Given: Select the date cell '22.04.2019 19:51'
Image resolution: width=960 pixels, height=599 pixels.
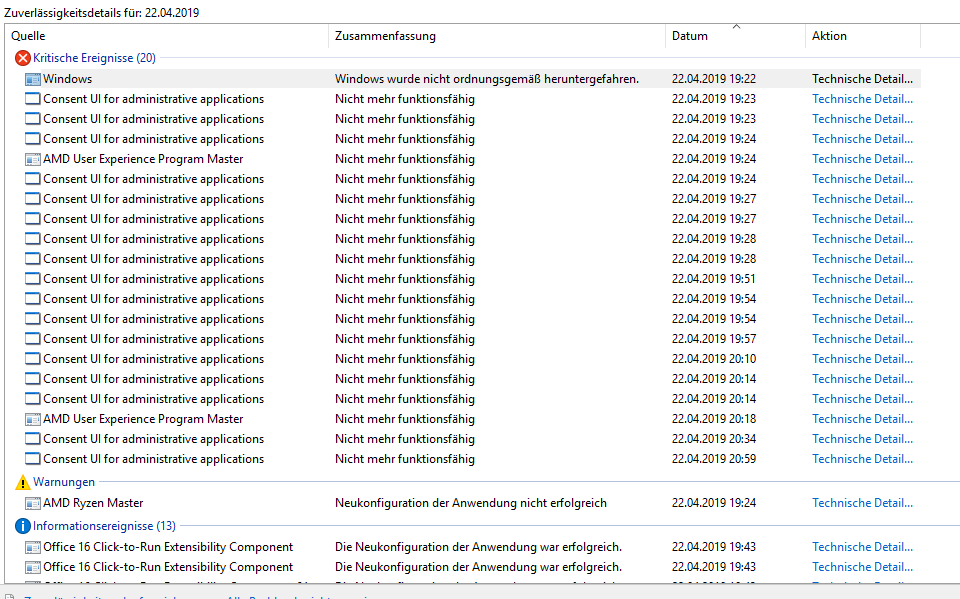Looking at the screenshot, I should pyautogui.click(x=714, y=279).
